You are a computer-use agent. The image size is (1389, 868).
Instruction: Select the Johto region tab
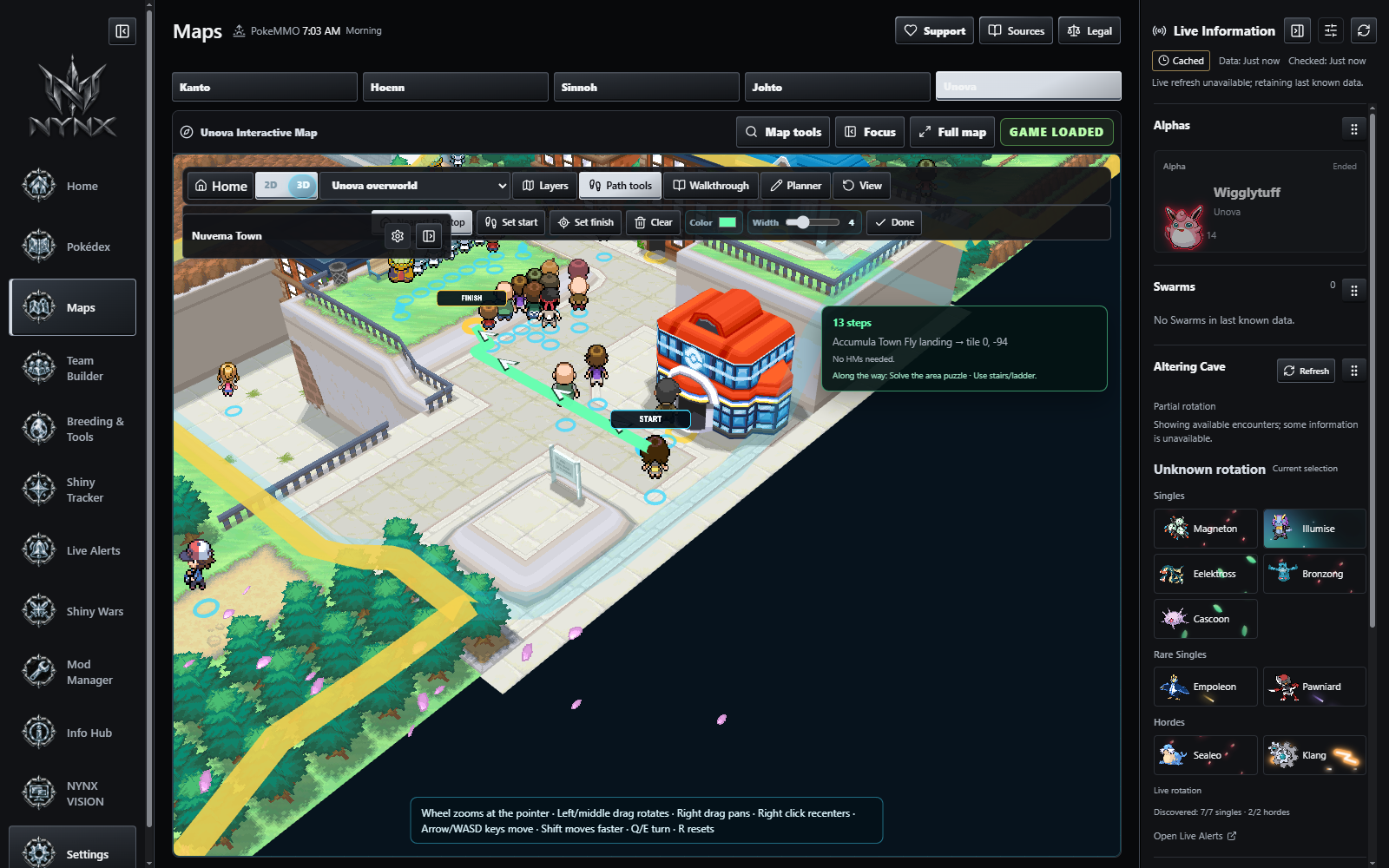pos(838,87)
